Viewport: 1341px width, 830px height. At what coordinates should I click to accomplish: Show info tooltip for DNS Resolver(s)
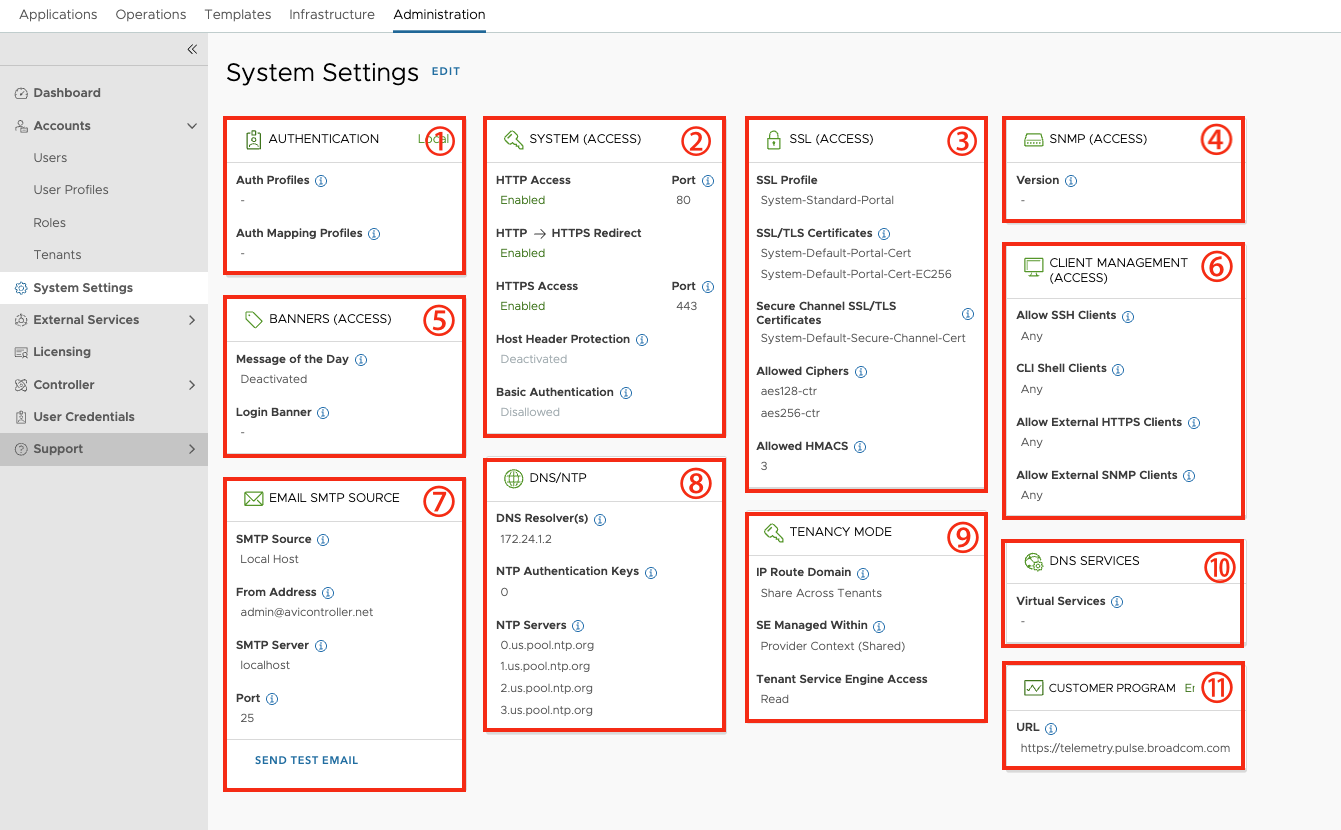click(x=600, y=520)
